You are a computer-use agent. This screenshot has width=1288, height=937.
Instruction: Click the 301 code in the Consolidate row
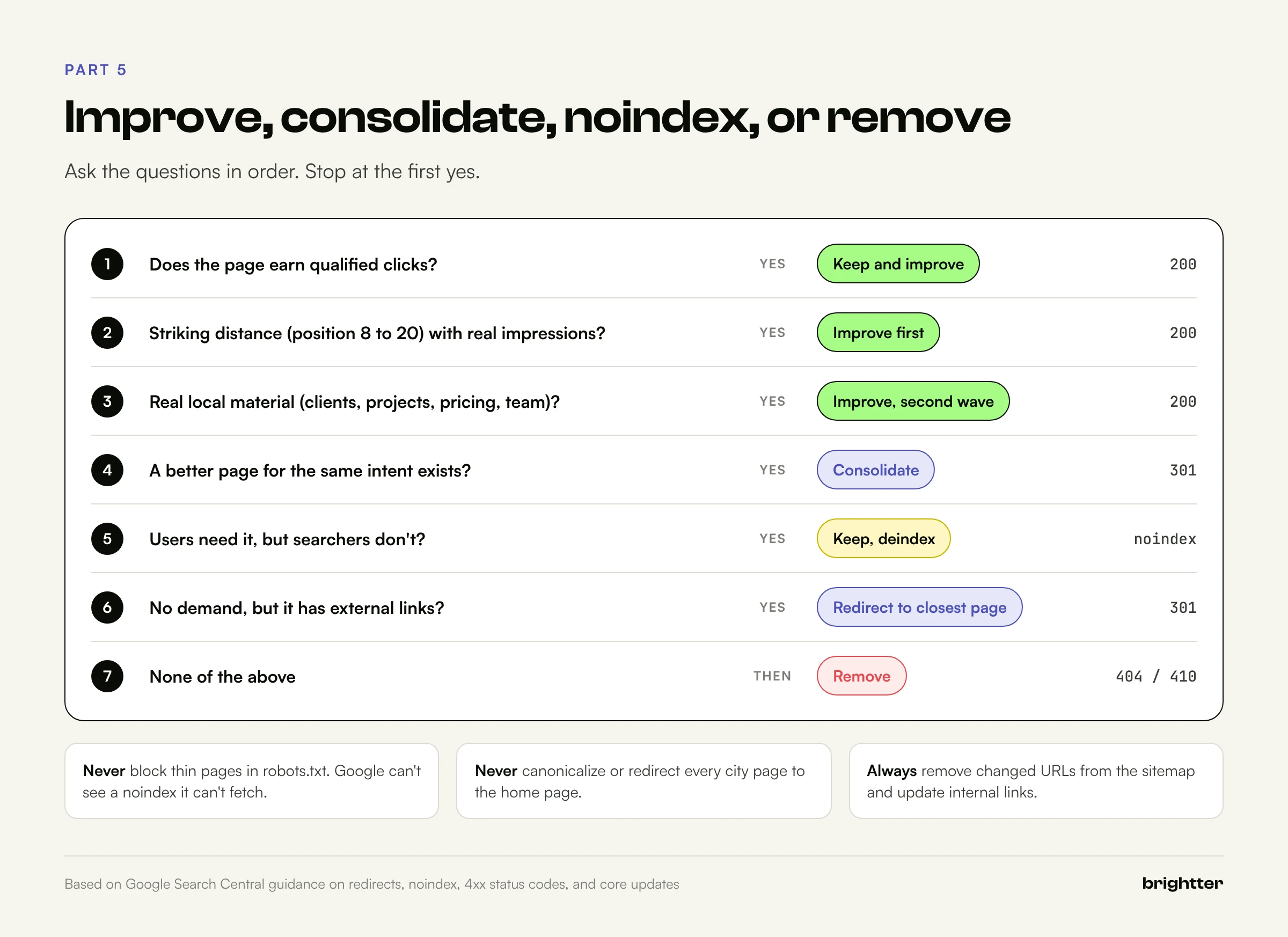(1183, 470)
